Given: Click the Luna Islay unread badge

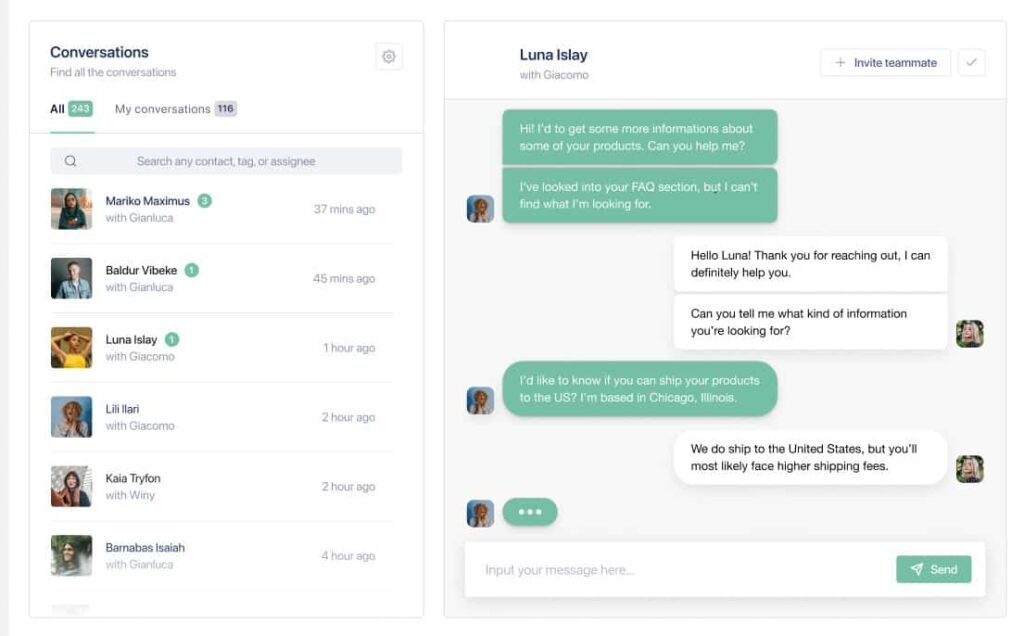Looking at the screenshot, I should pos(172,339).
